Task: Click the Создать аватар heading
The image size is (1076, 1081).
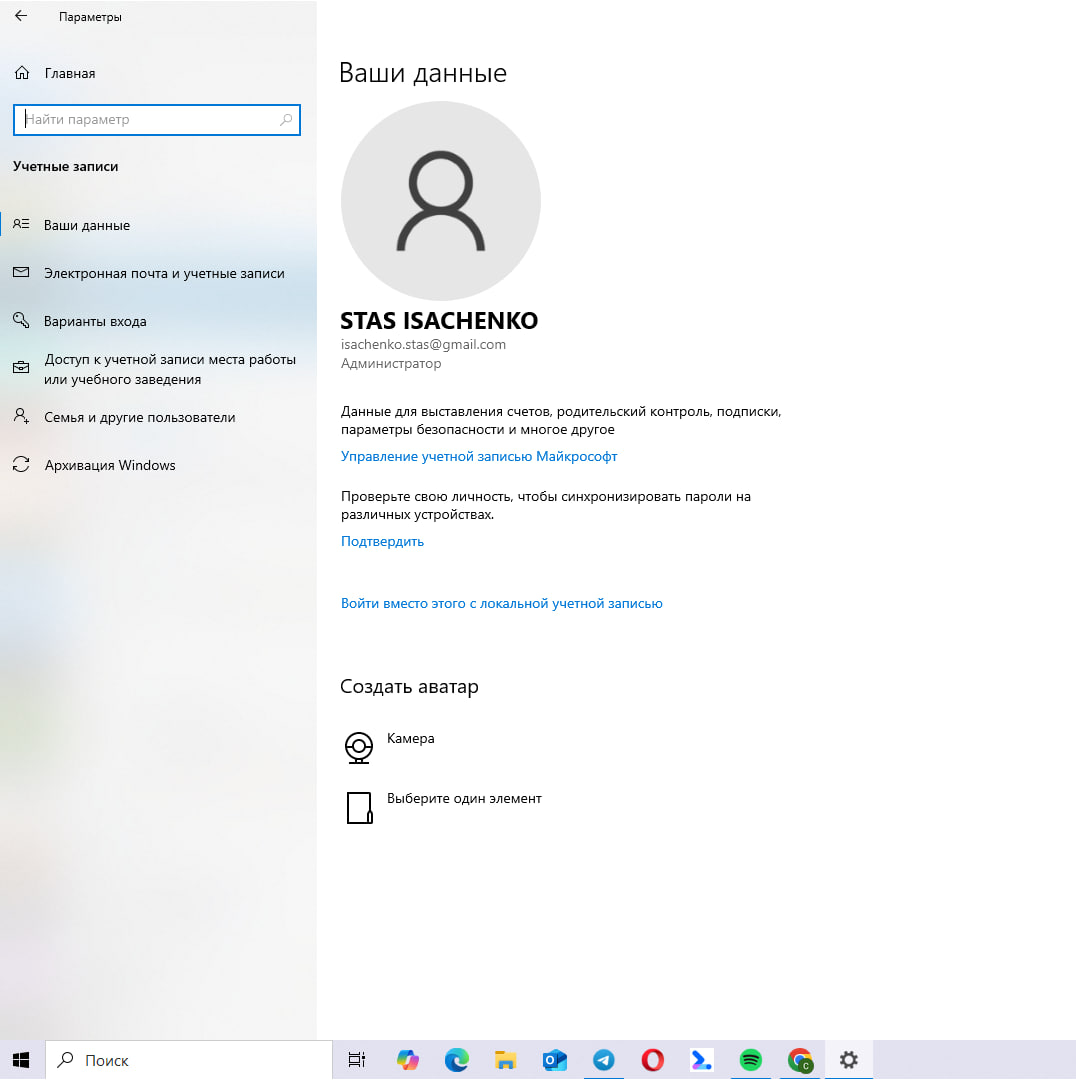Action: click(409, 687)
